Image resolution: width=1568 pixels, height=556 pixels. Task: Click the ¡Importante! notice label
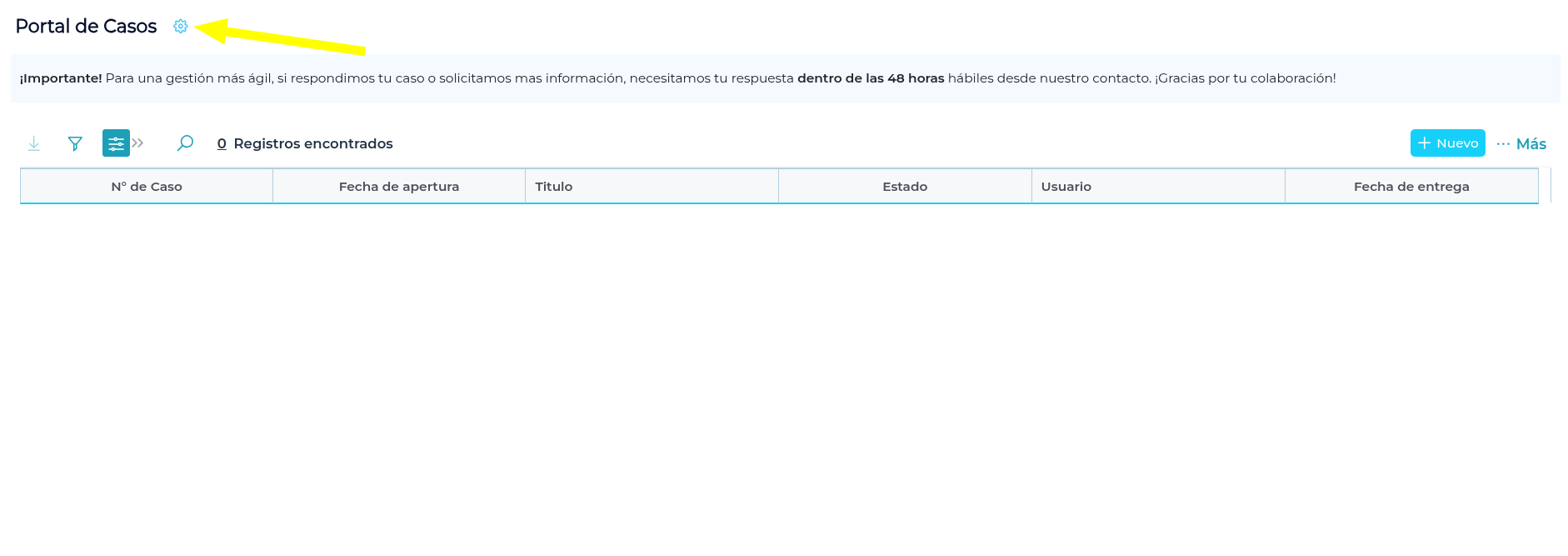point(61,78)
